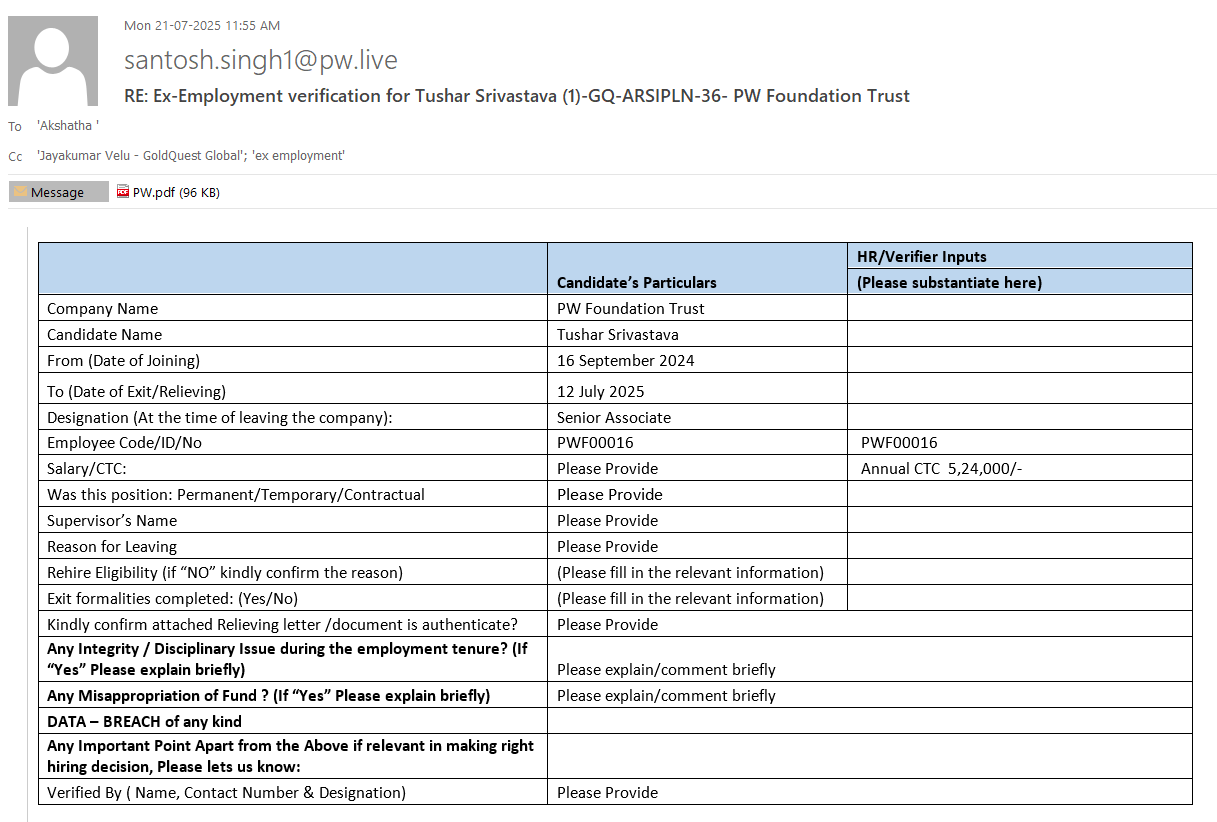Image resolution: width=1217 pixels, height=822 pixels.
Task: Click the 'HR/Verifier Inputs' header cell
Action: (x=1020, y=256)
